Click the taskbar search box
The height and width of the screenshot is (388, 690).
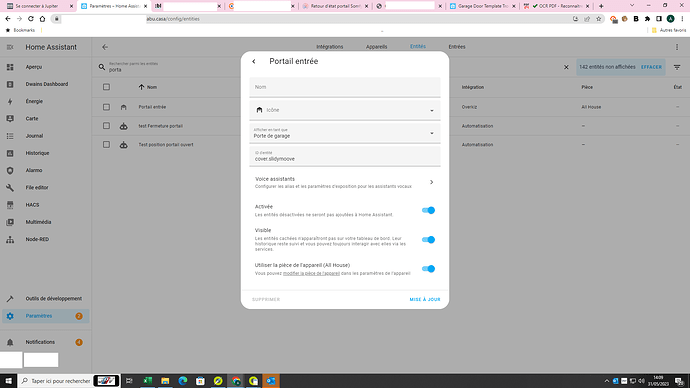[x=69, y=381]
